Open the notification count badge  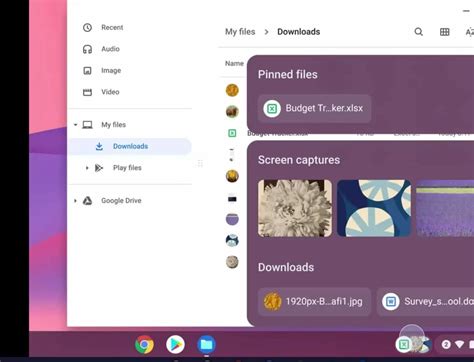click(446, 344)
